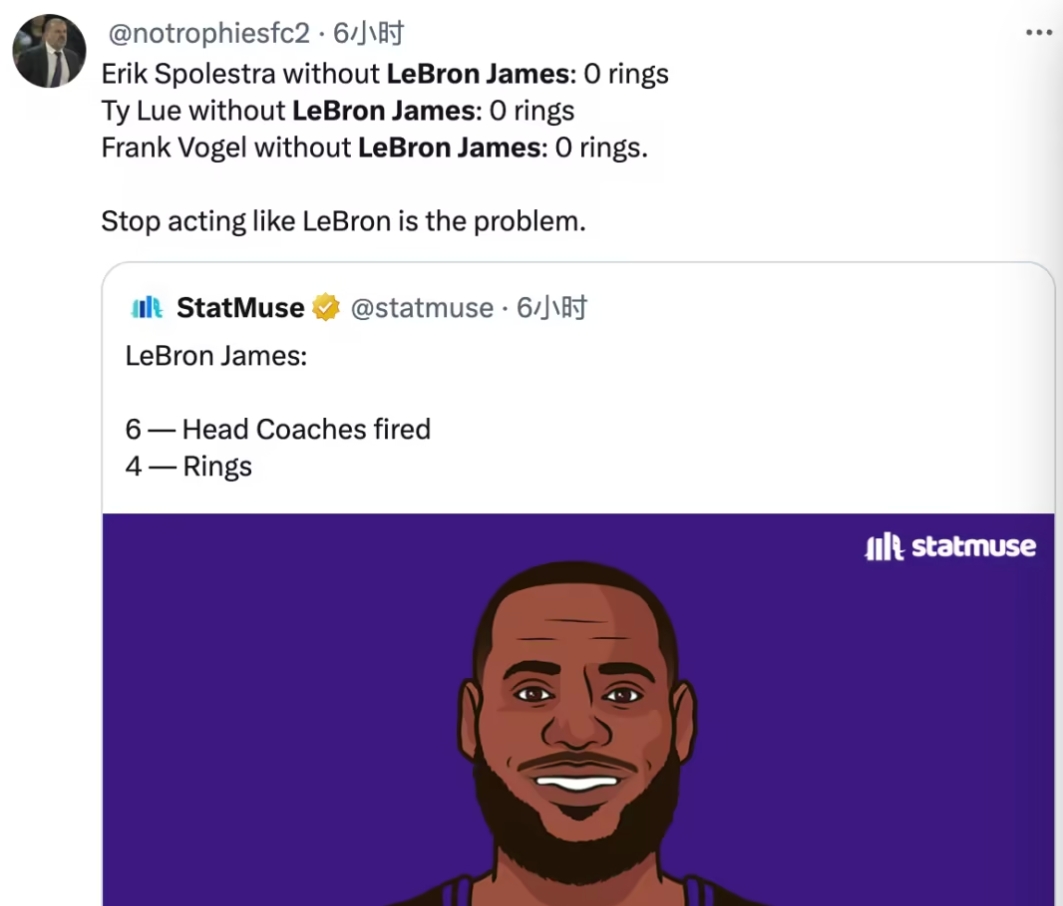Click the gold verified badge beside StatMuse
Image resolution: width=1063 pixels, height=906 pixels.
(x=326, y=308)
